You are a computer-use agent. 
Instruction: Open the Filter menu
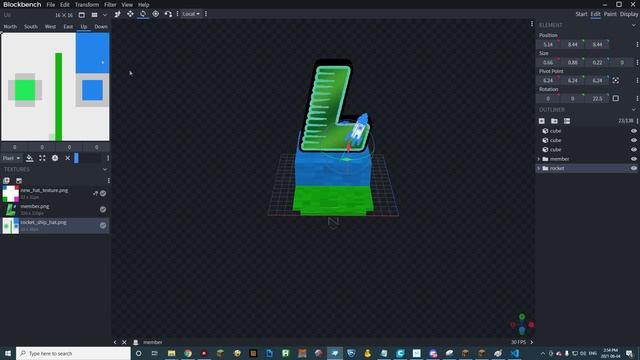(110, 4)
